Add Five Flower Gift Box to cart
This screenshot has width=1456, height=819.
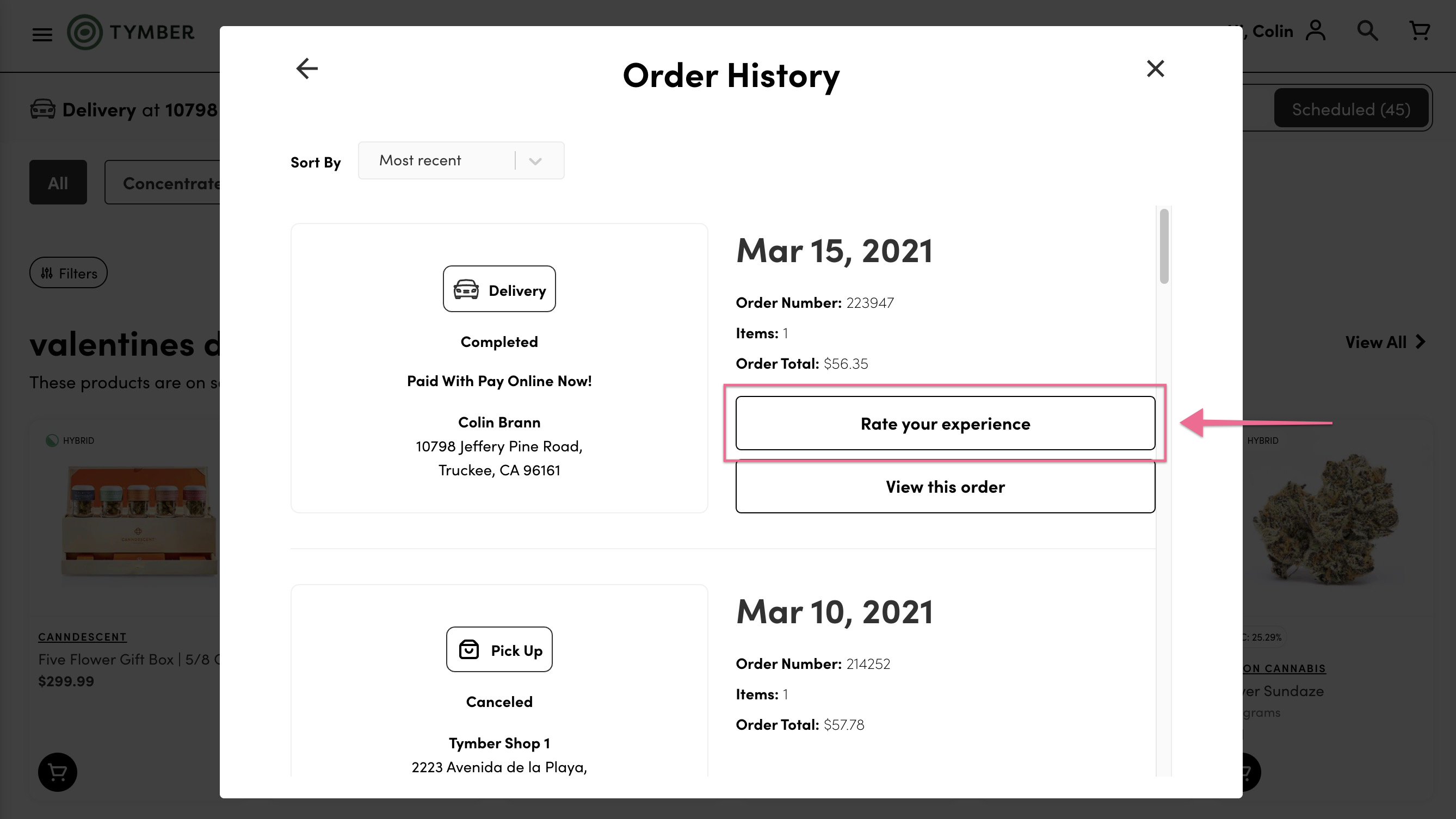(58, 772)
